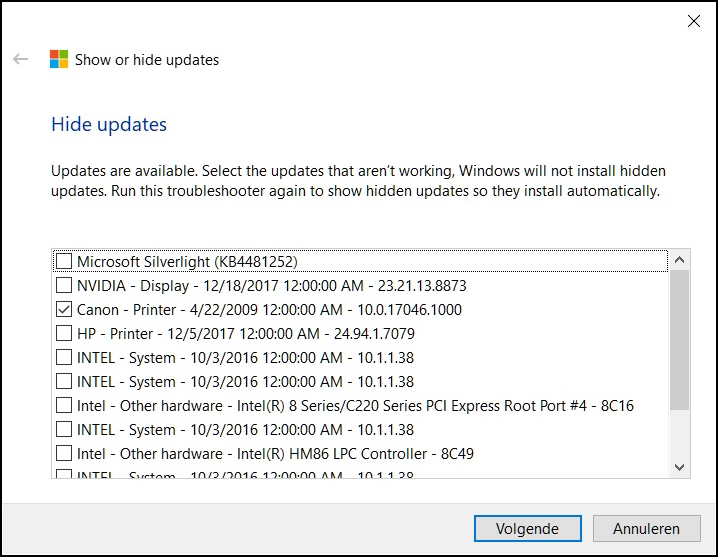Image resolution: width=718 pixels, height=557 pixels.
Task: Click the update list's scroll up arrow
Action: click(x=680, y=260)
